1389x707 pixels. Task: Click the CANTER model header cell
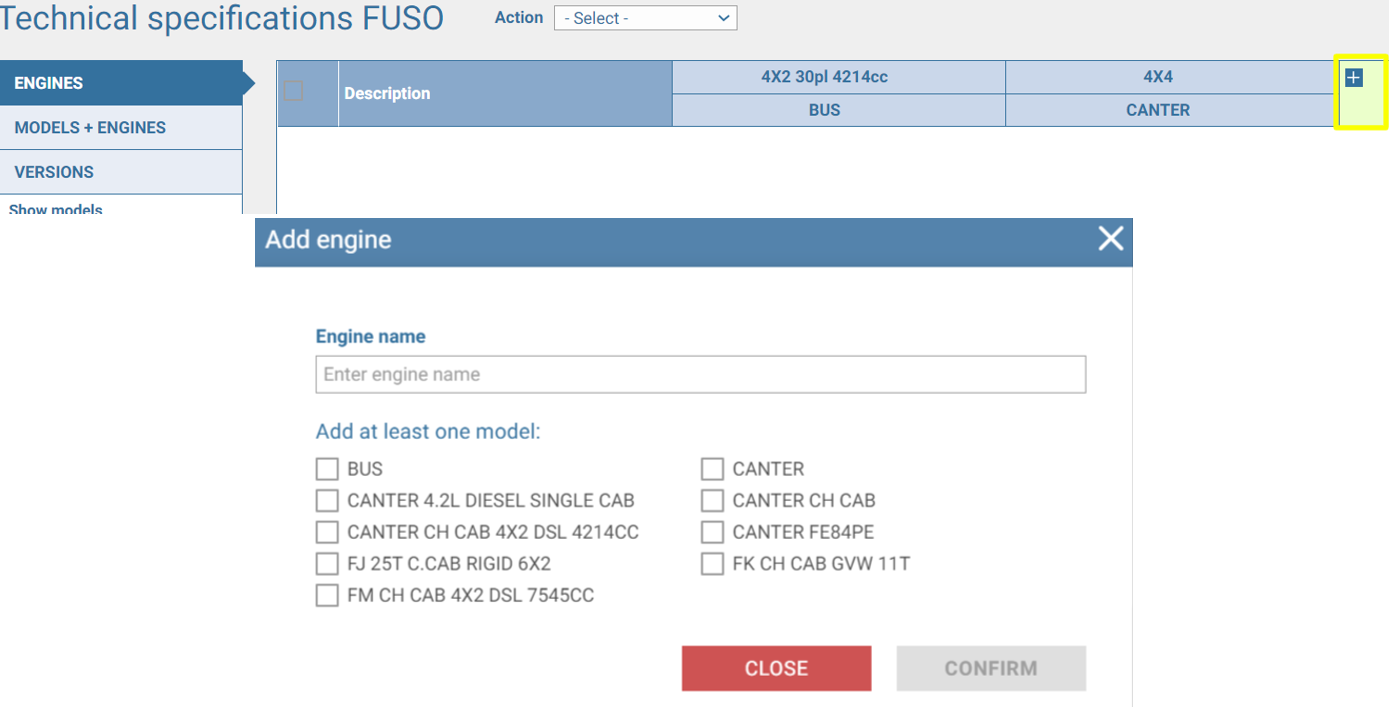[1171, 110]
